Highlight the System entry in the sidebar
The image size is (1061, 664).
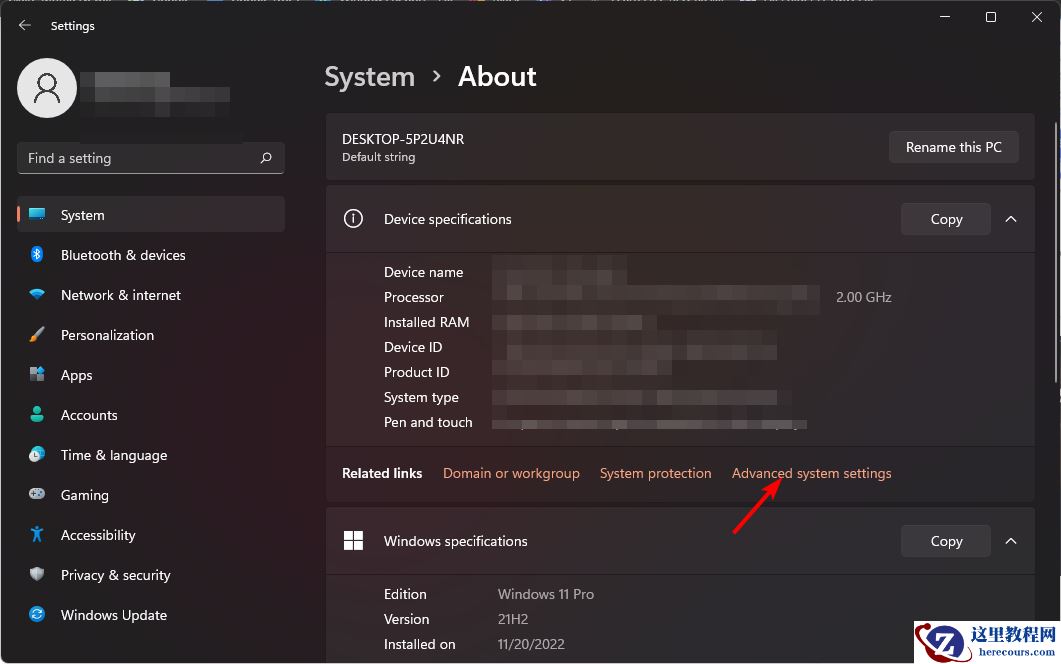82,214
